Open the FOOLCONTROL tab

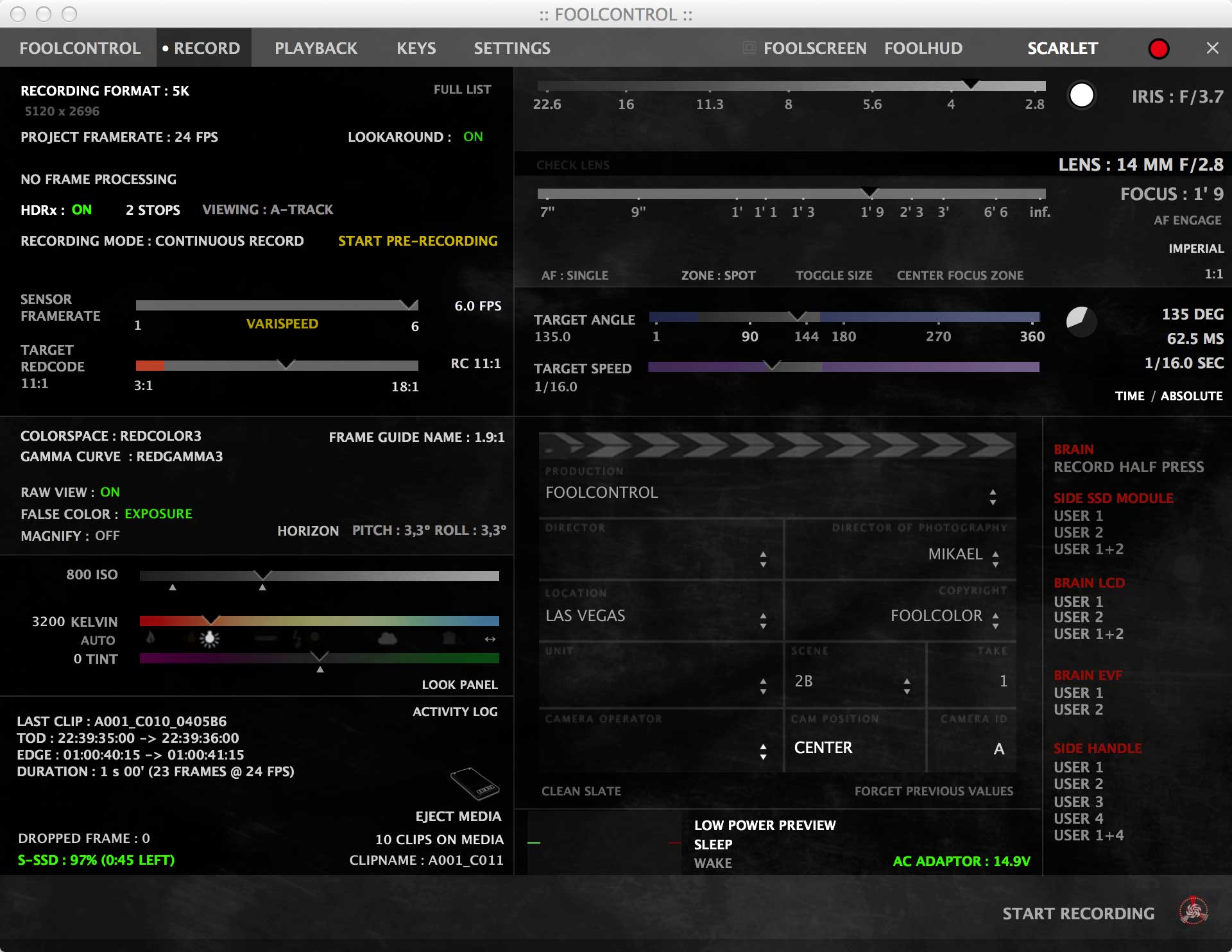click(80, 48)
